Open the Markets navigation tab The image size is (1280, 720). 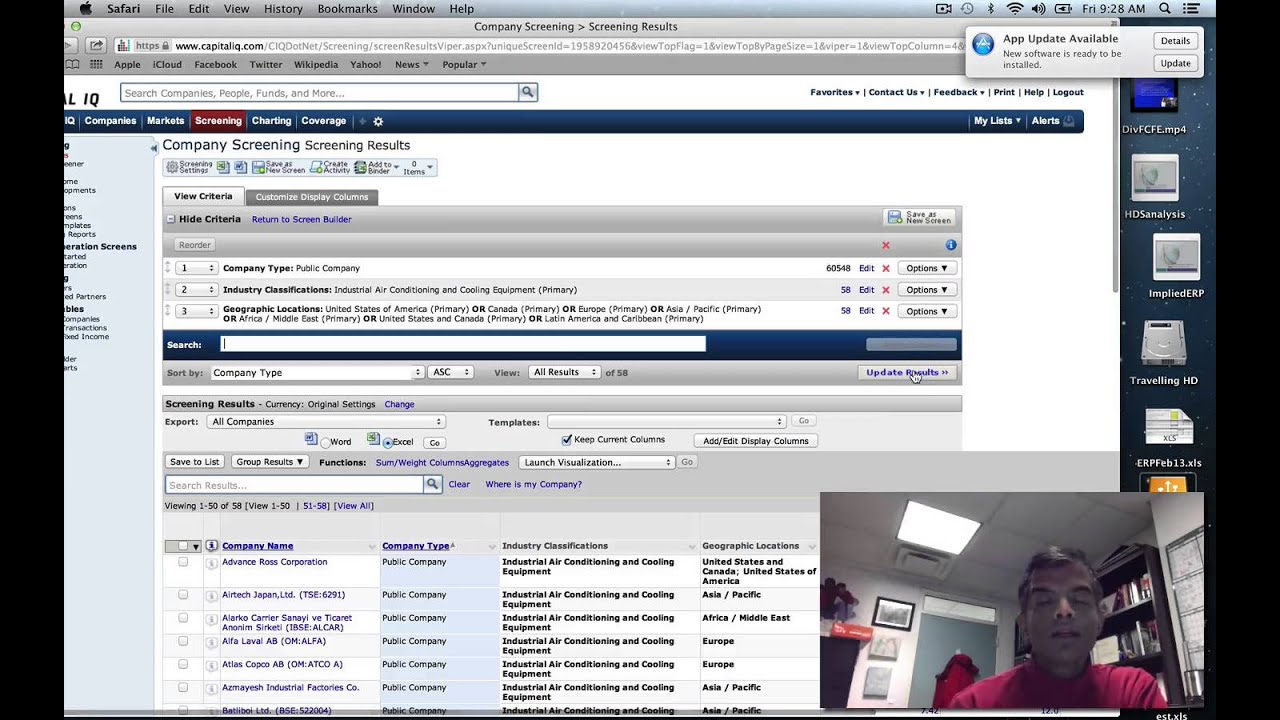[x=165, y=121]
